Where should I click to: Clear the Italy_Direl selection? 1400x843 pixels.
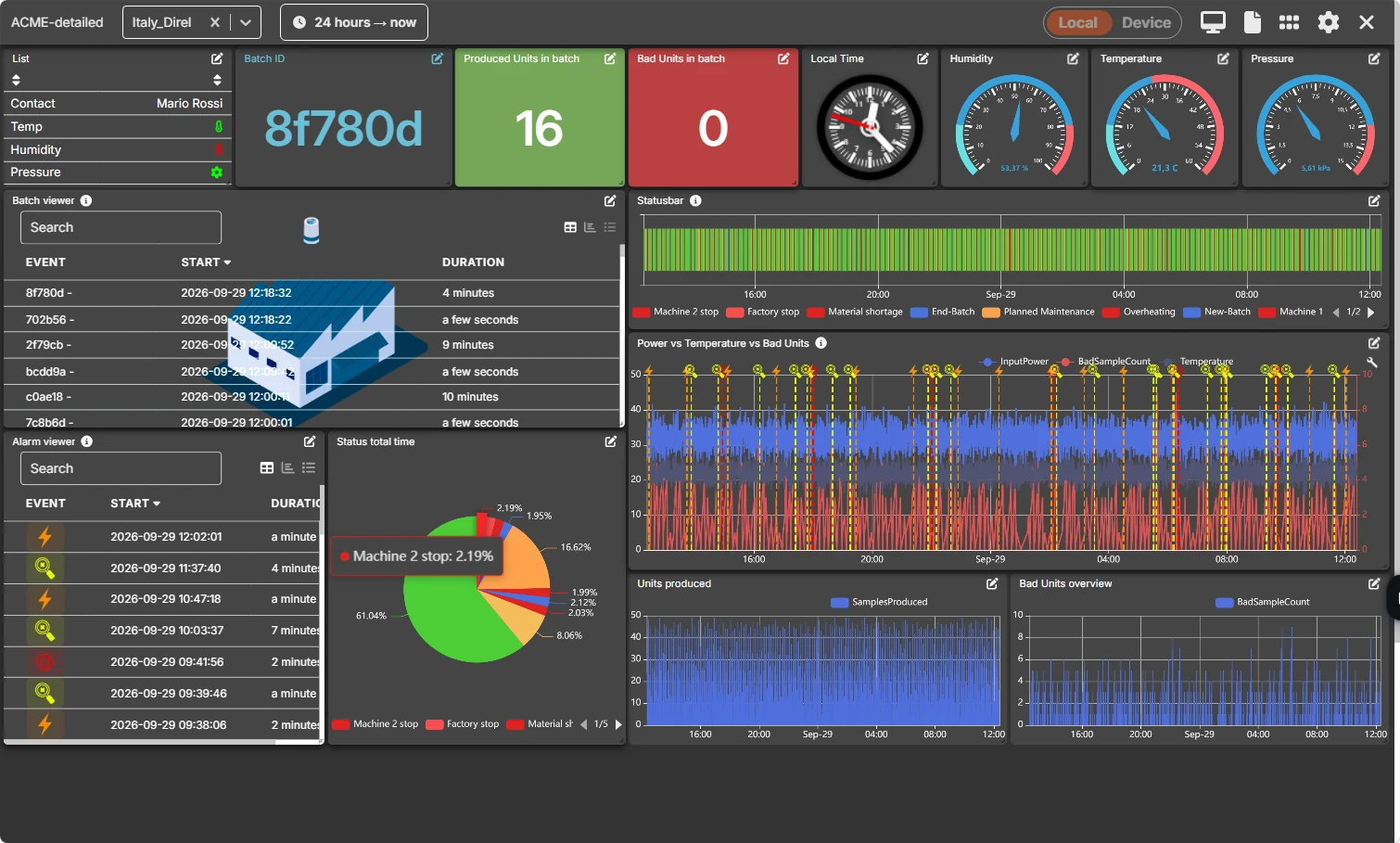tap(215, 22)
